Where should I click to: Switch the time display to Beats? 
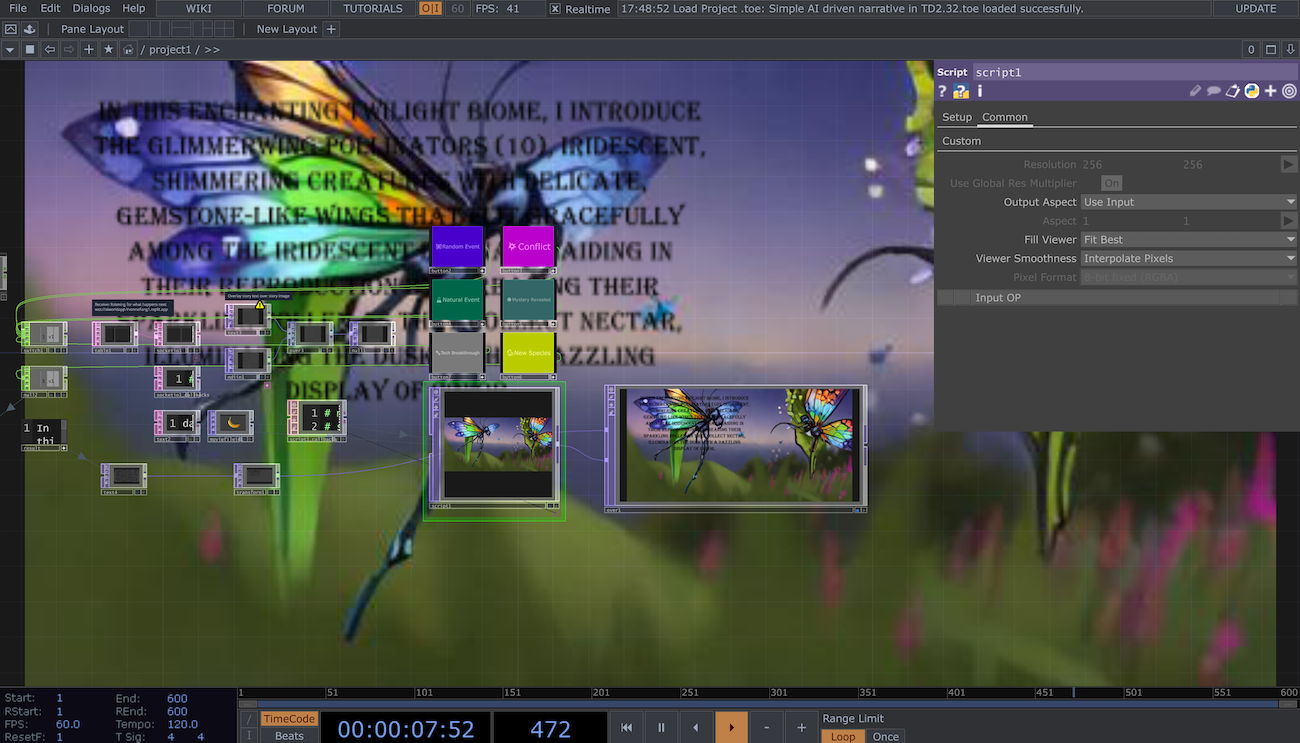pyautogui.click(x=288, y=736)
